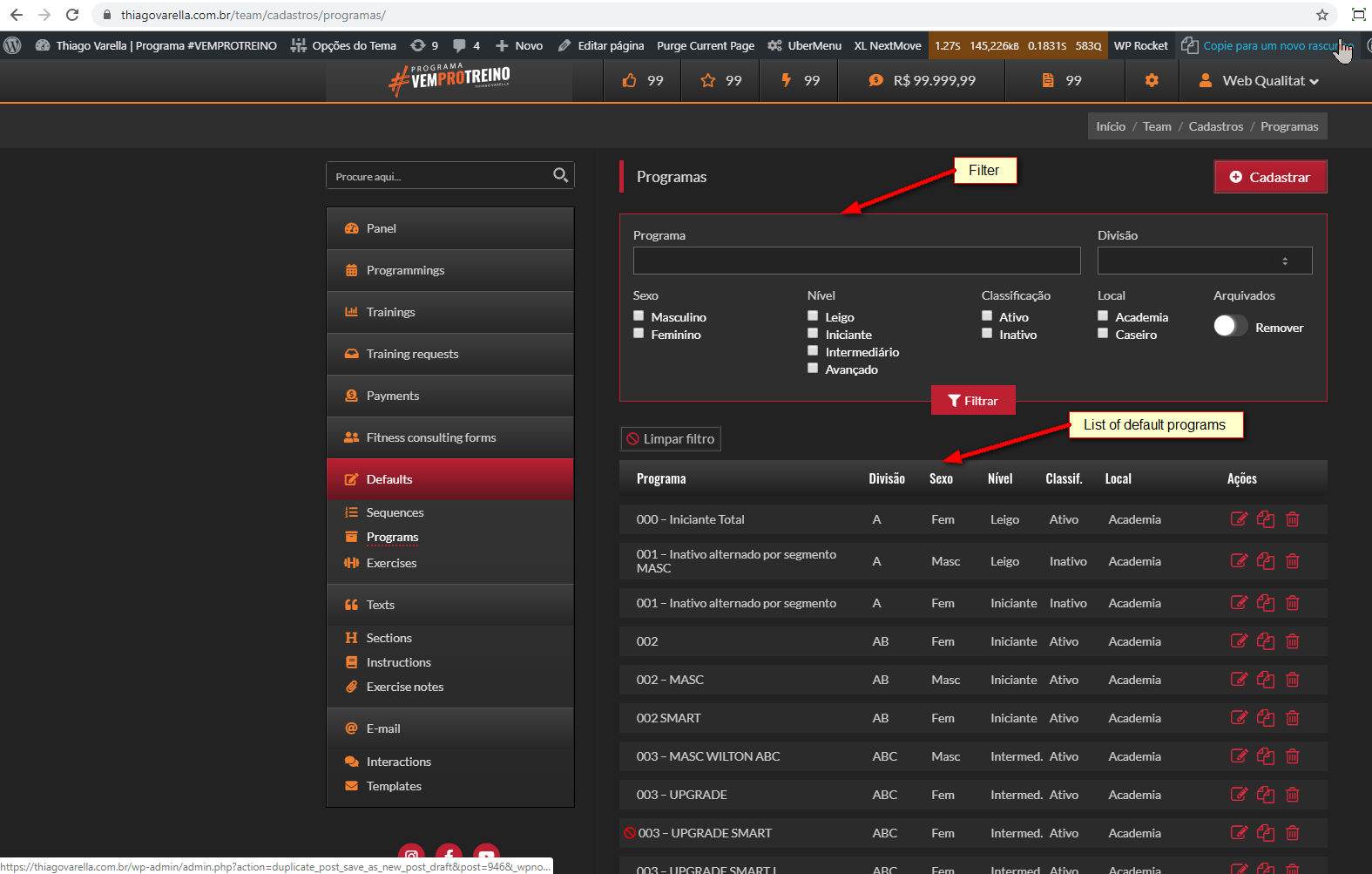1372x874 pixels.
Task: Open Programmings in the sidebar
Action: pos(449,270)
